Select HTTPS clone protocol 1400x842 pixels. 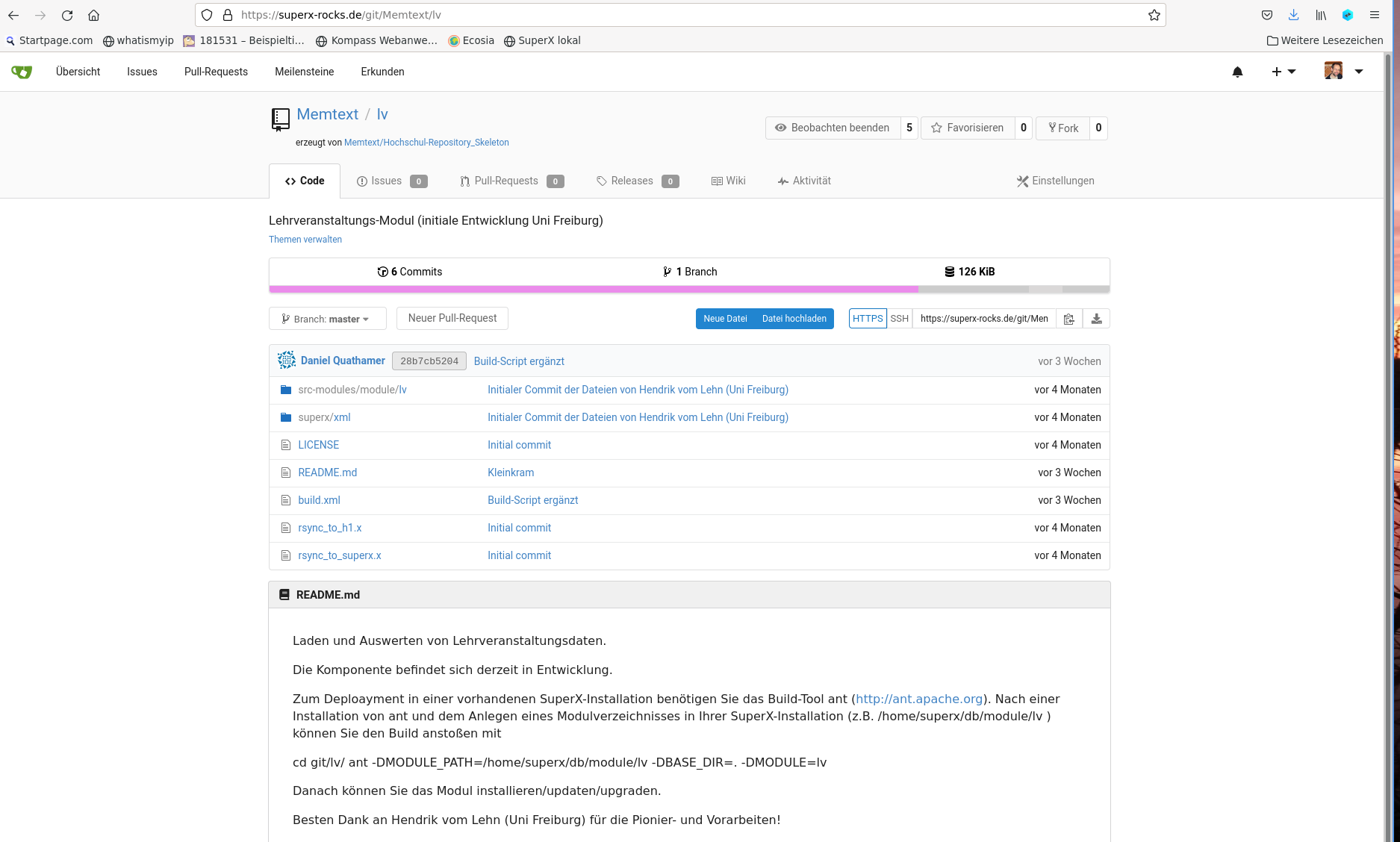868,319
